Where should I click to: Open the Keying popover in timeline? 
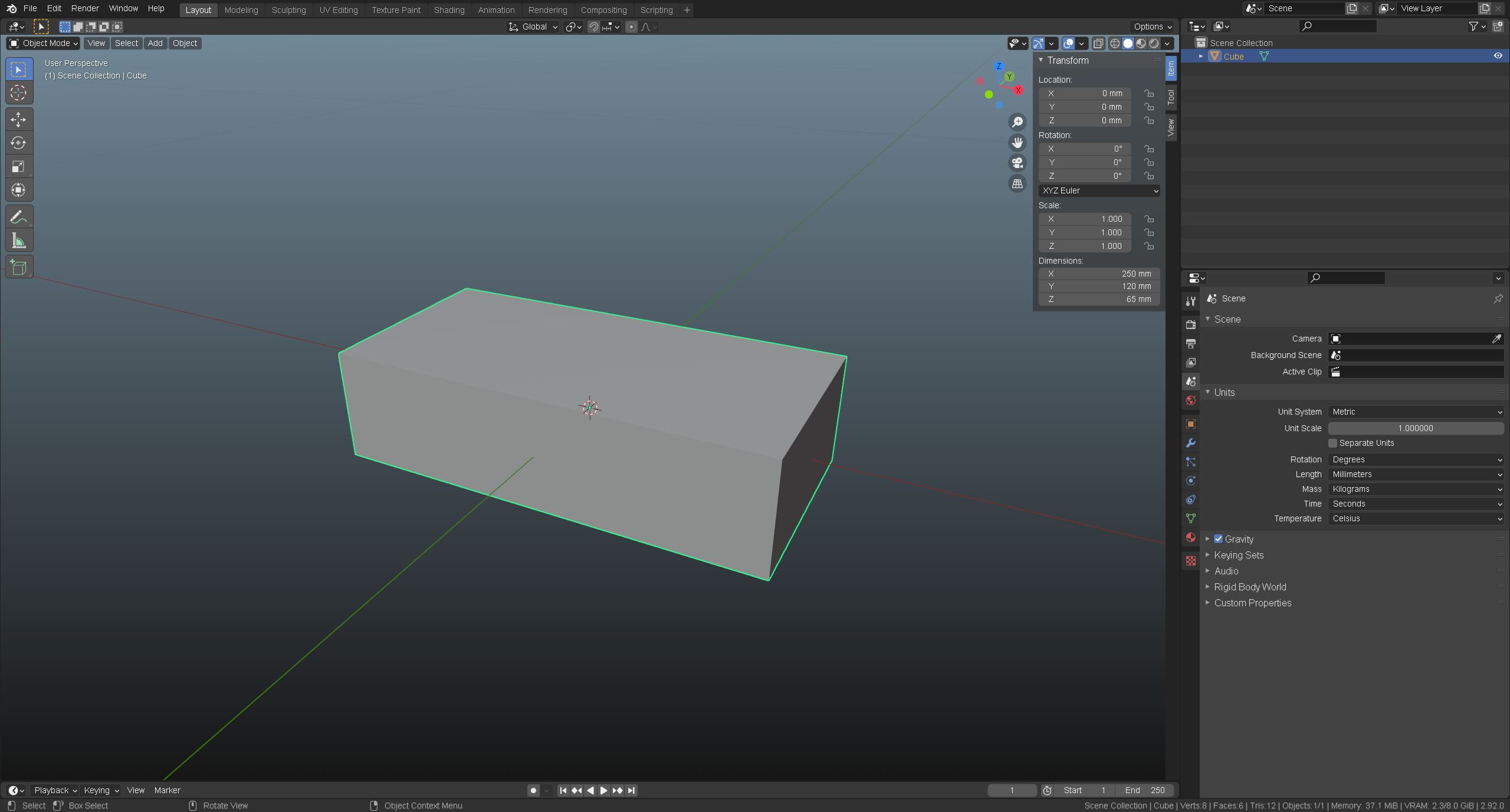[x=101, y=790]
